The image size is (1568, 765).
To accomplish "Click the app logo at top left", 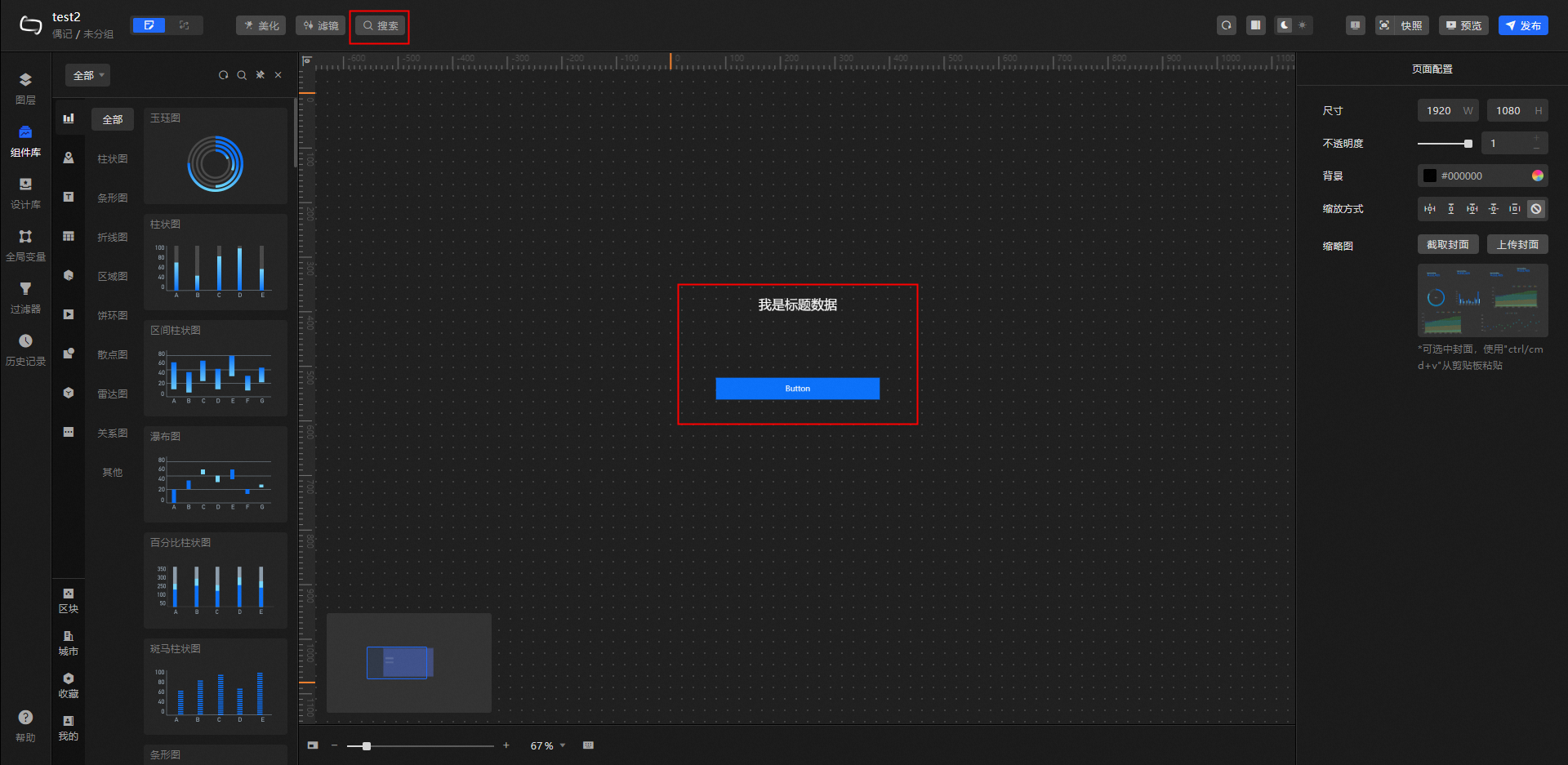I will pos(30,25).
